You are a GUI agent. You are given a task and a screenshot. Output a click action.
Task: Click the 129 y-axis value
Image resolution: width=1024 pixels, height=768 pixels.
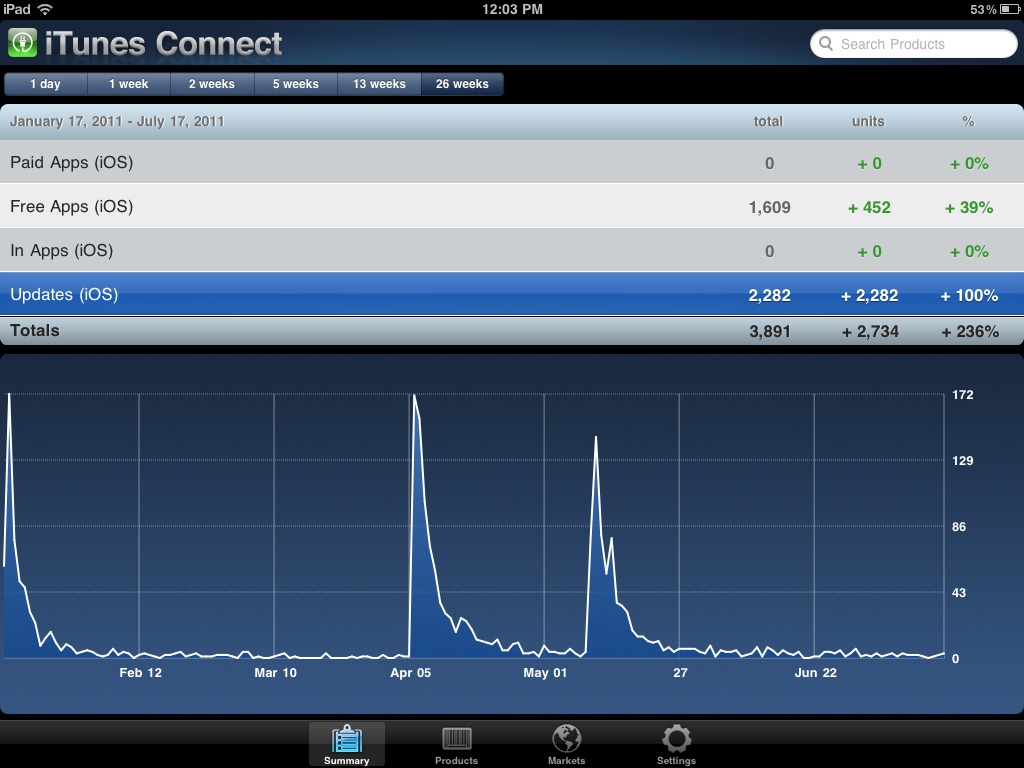963,460
